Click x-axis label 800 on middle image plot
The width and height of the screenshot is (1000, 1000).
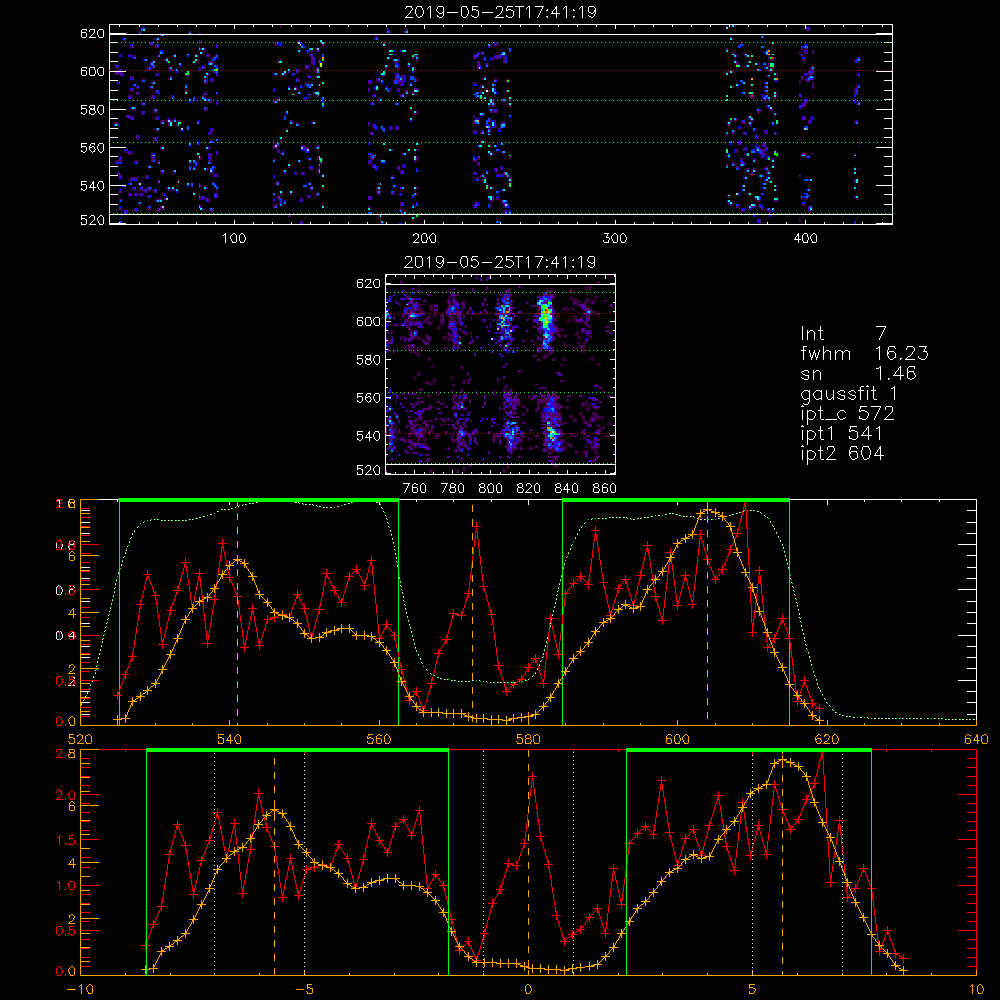[x=490, y=489]
